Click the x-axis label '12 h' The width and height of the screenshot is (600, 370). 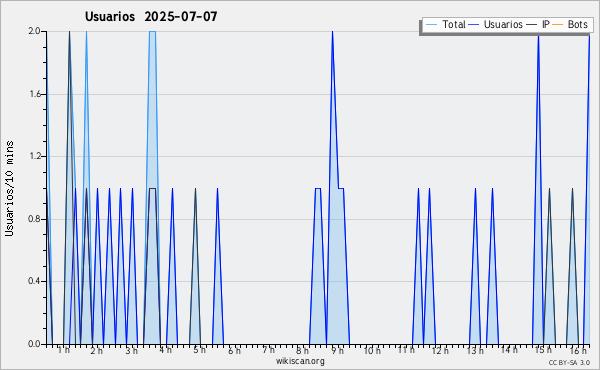click(440, 350)
